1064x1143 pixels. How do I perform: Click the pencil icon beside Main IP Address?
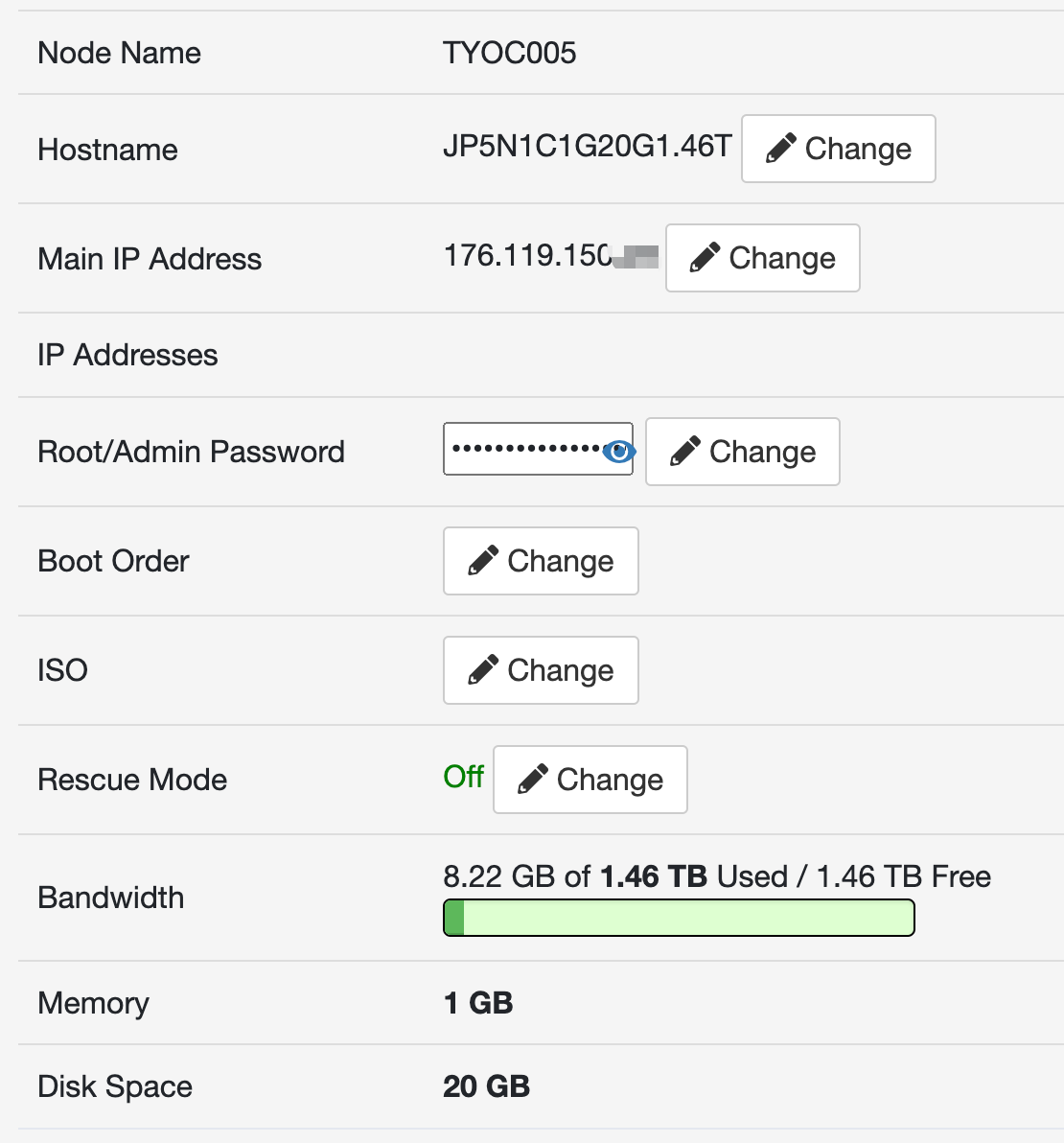tap(705, 258)
